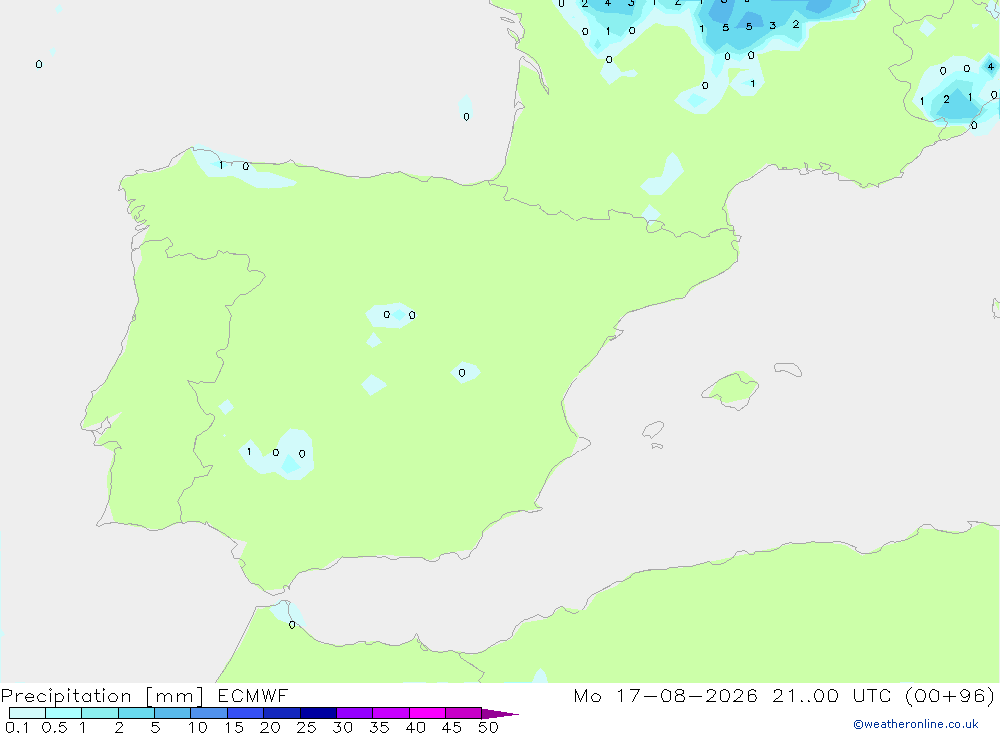
Task: Click the 'Mo 17-08-2026' forecast date text
Action: 665,695
